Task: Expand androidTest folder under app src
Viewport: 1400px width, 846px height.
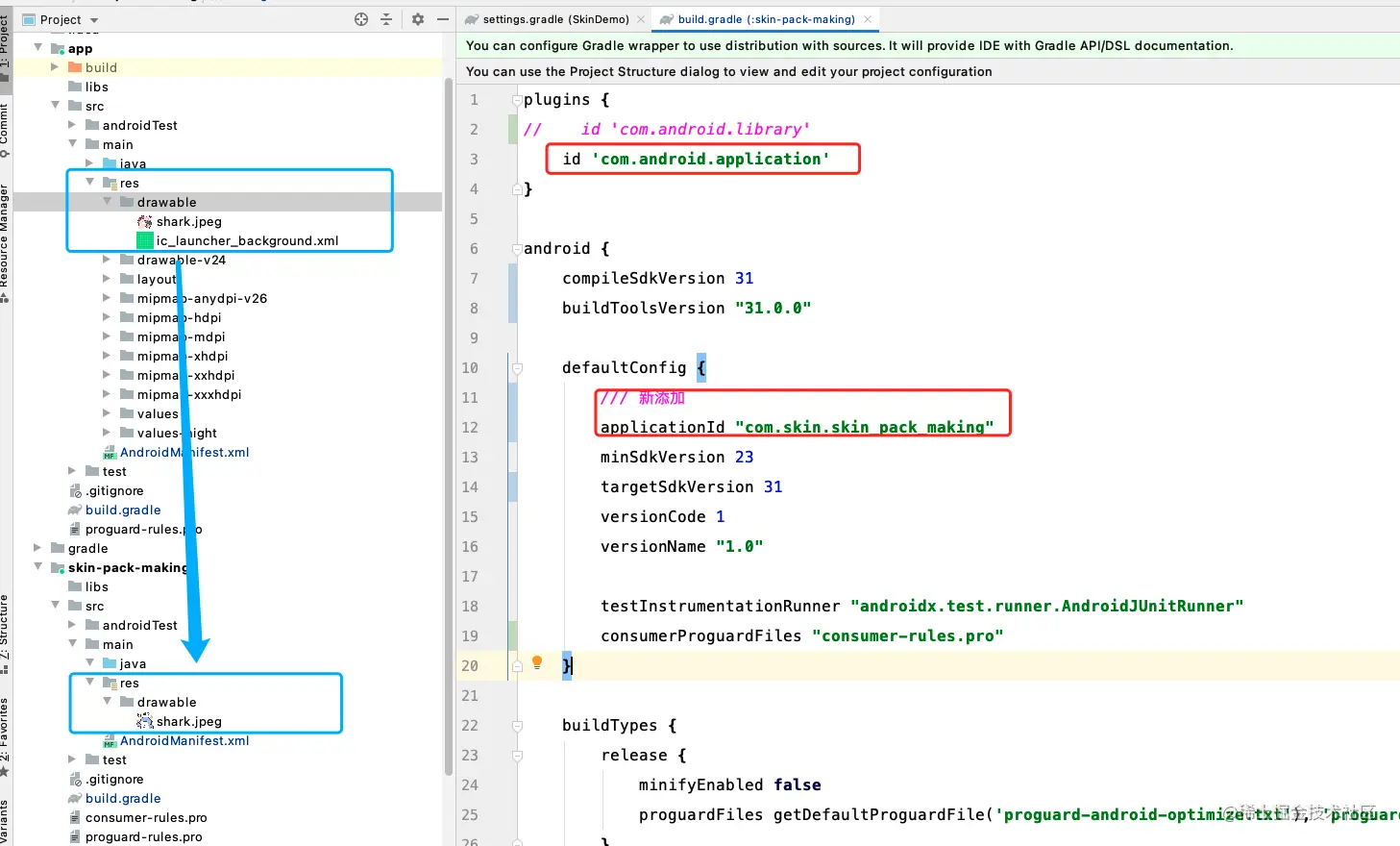Action: point(72,125)
